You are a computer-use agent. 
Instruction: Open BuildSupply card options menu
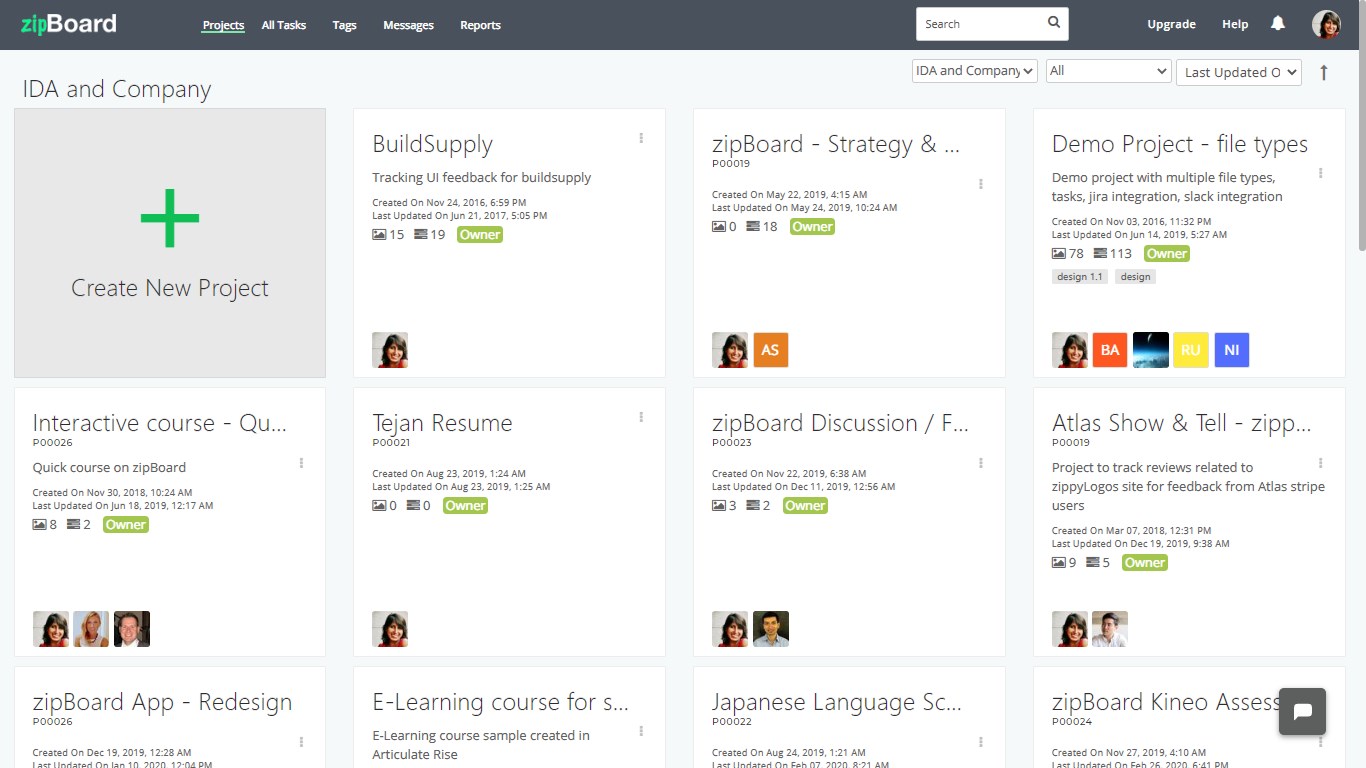(x=641, y=138)
